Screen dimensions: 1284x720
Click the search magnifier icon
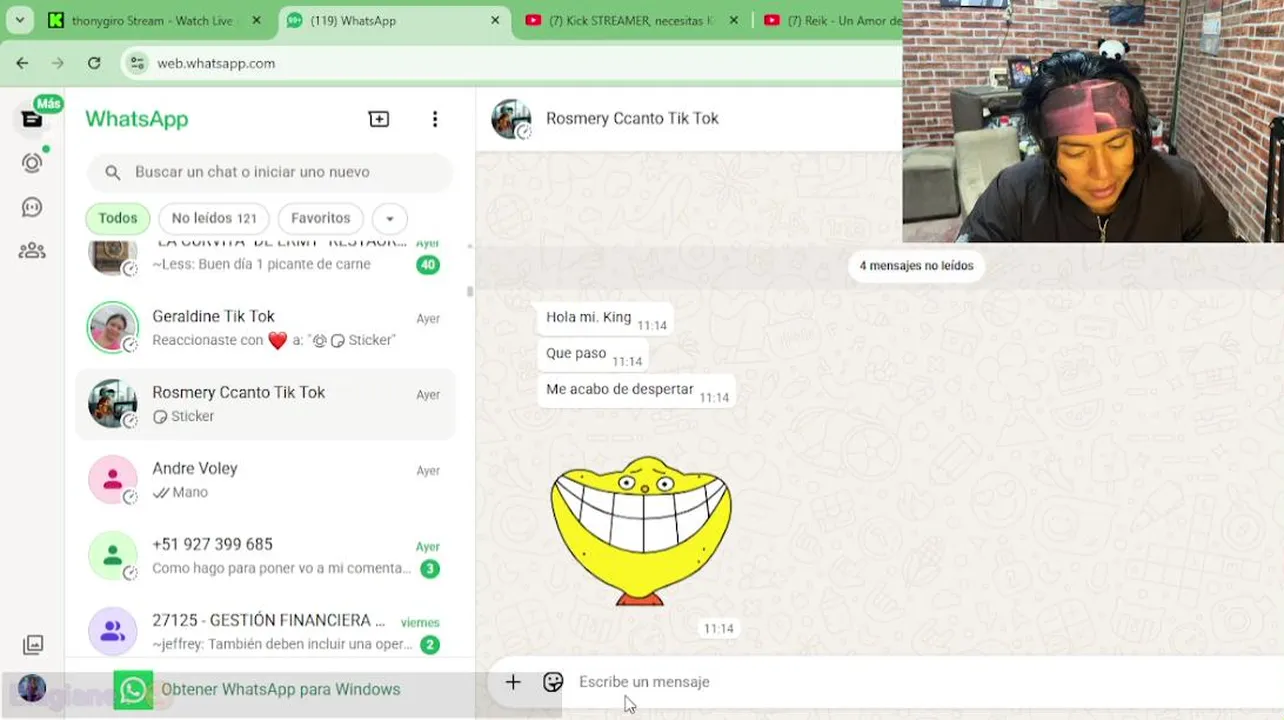113,172
